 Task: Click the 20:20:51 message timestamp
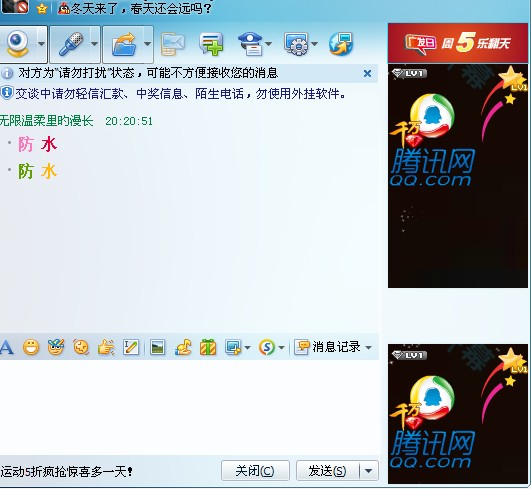tap(129, 121)
